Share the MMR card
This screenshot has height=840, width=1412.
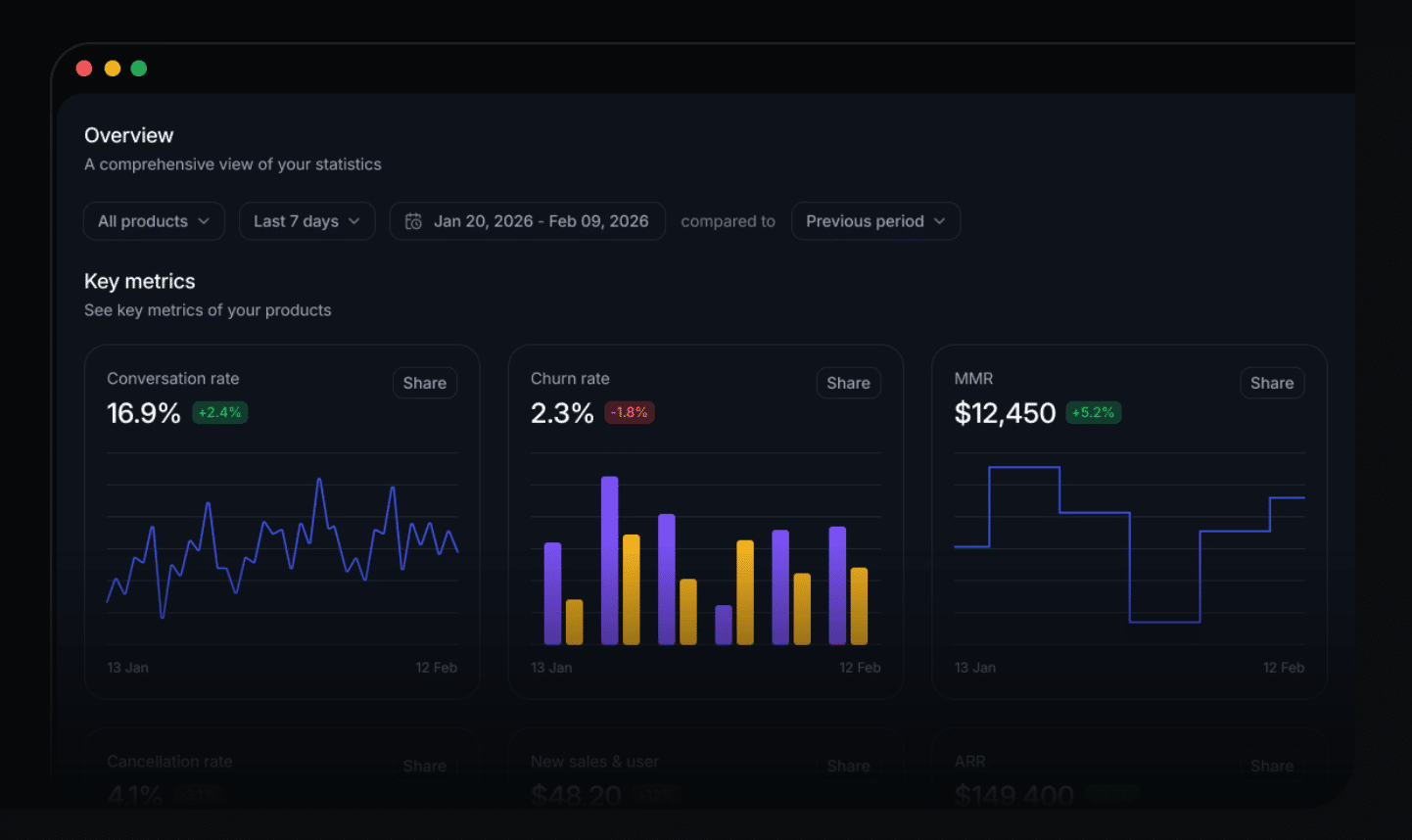tap(1272, 383)
